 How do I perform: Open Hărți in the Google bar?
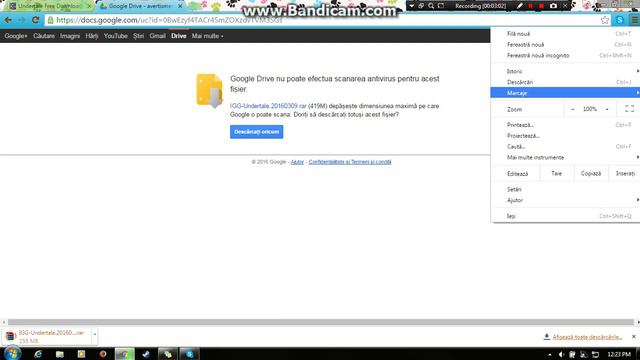tap(92, 36)
